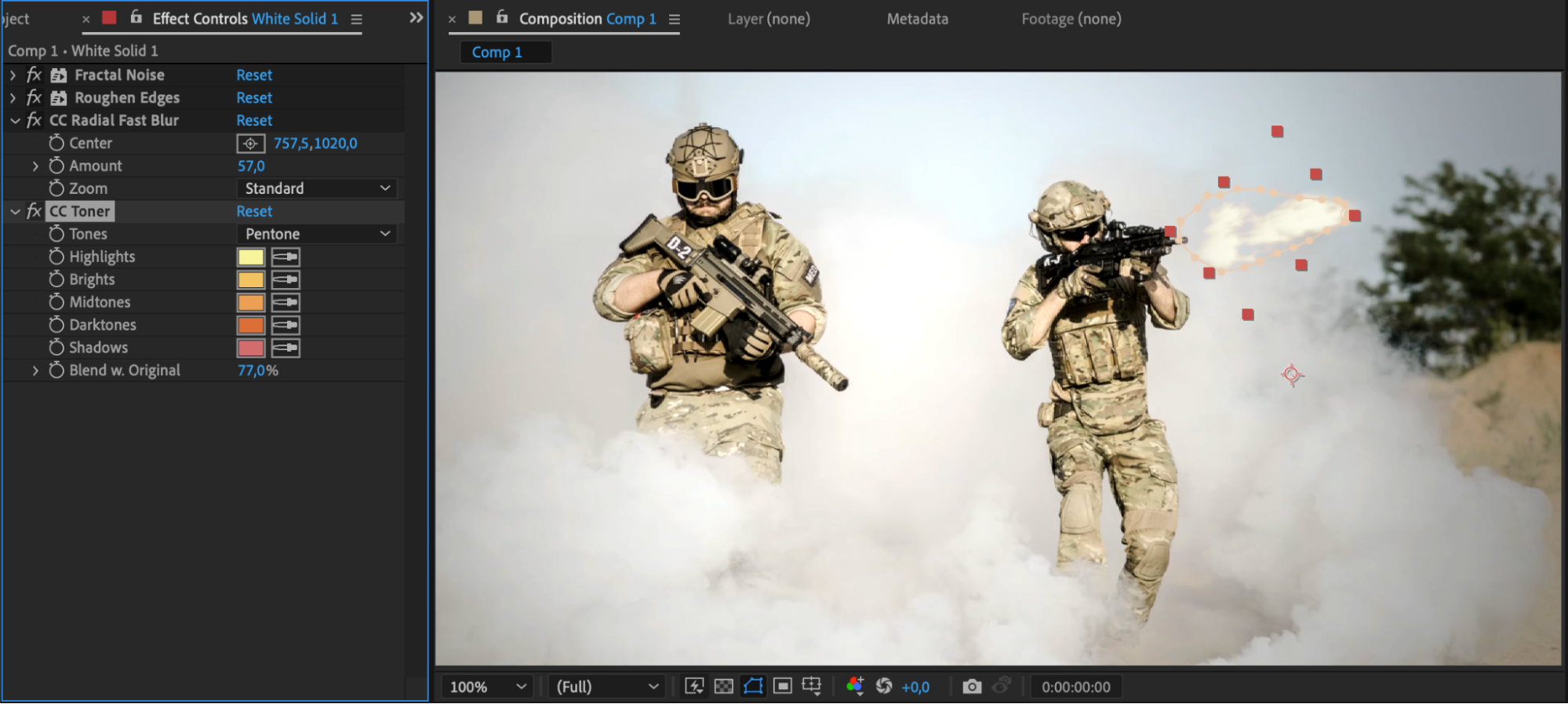The height and width of the screenshot is (704, 1568).
Task: Open Highlights color swatch
Action: (251, 257)
